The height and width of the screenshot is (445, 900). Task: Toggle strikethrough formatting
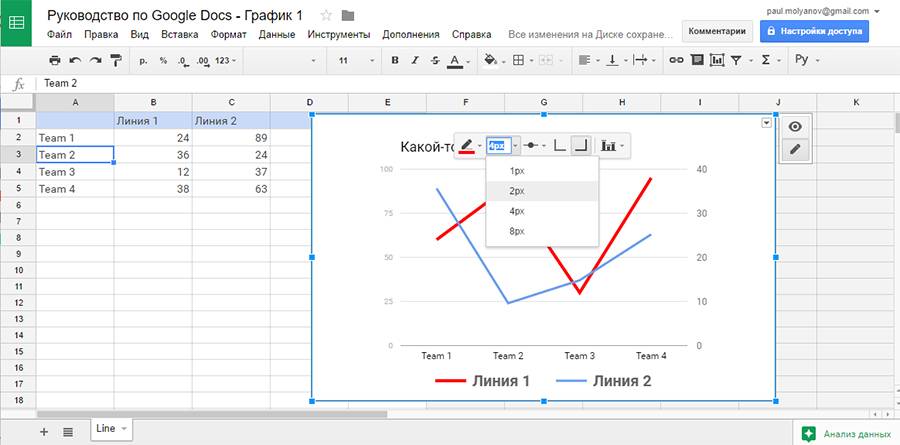click(435, 60)
